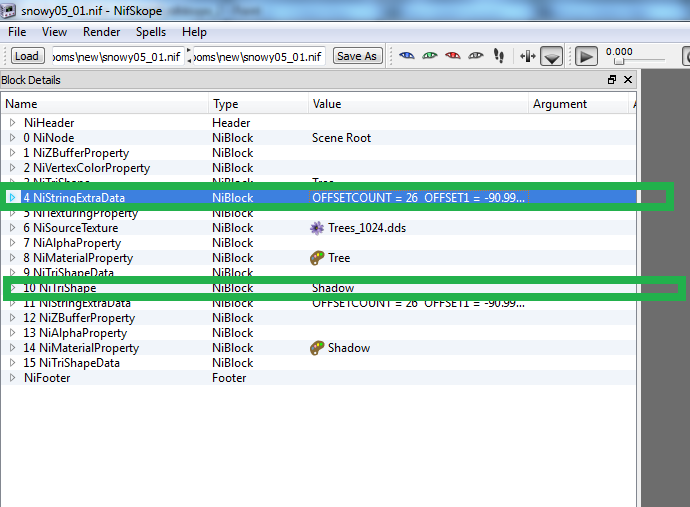Viewport: 690px width, 507px height.
Task: Click the Trees_1024.dds value text
Action: (x=367, y=228)
